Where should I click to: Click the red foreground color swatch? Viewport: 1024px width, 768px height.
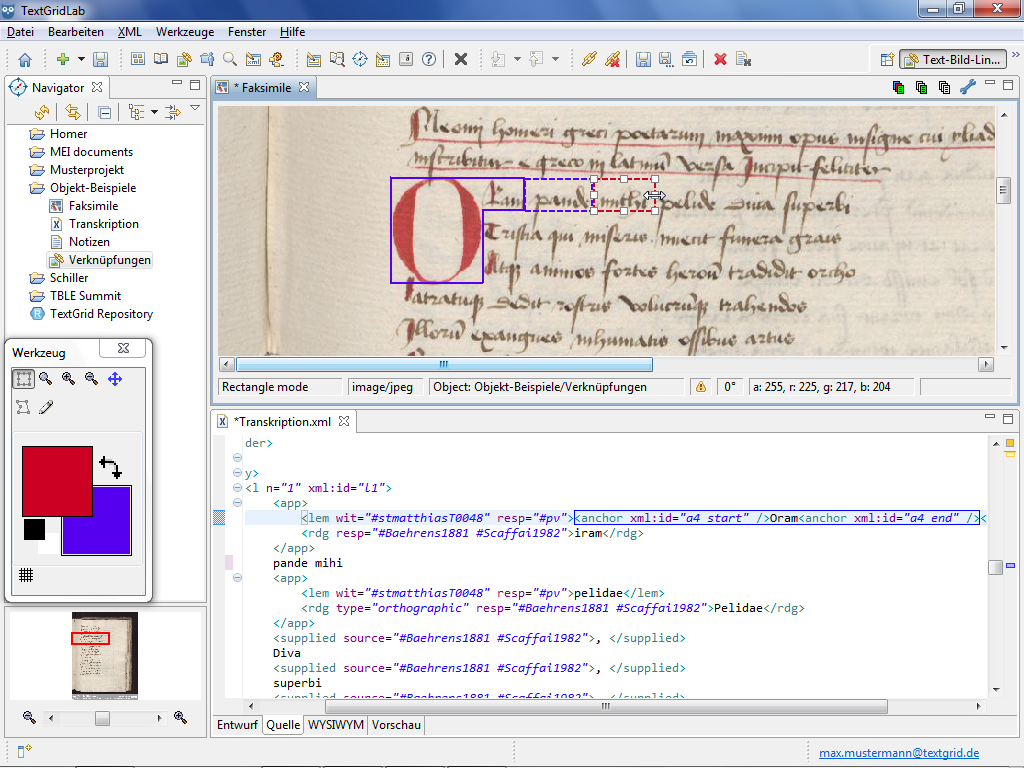(x=57, y=480)
